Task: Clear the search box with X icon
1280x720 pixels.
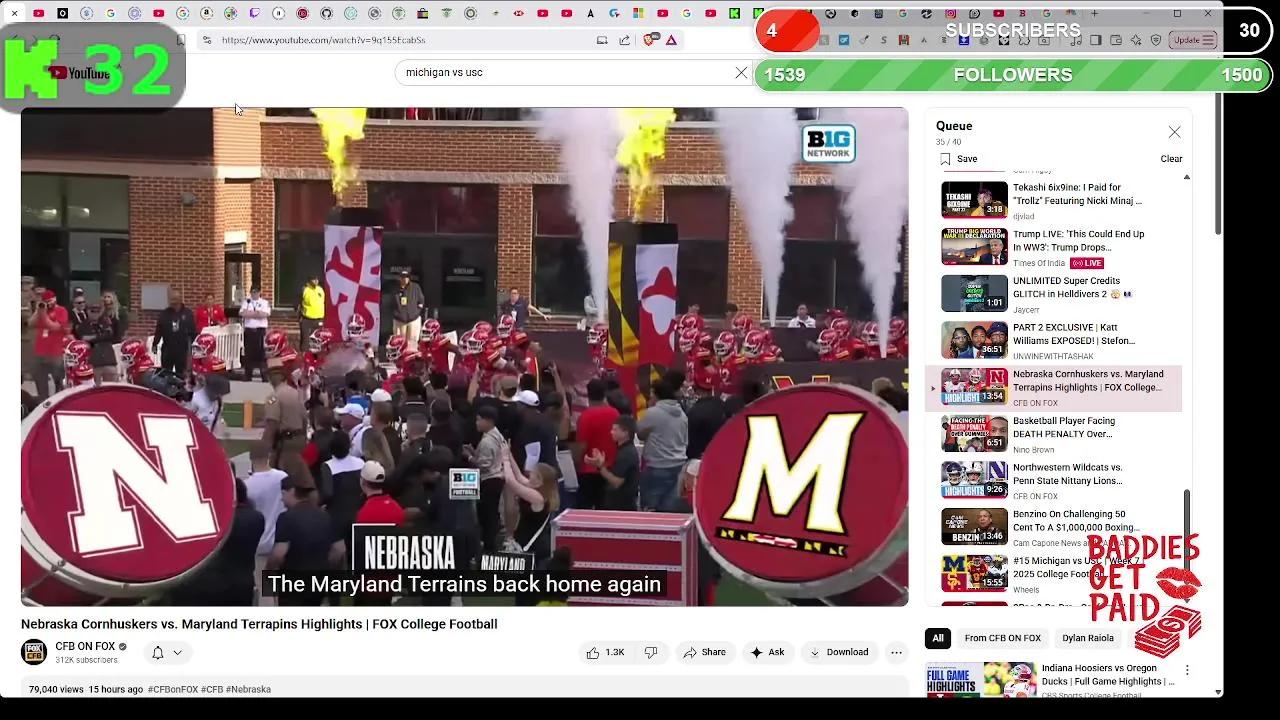Action: click(741, 73)
